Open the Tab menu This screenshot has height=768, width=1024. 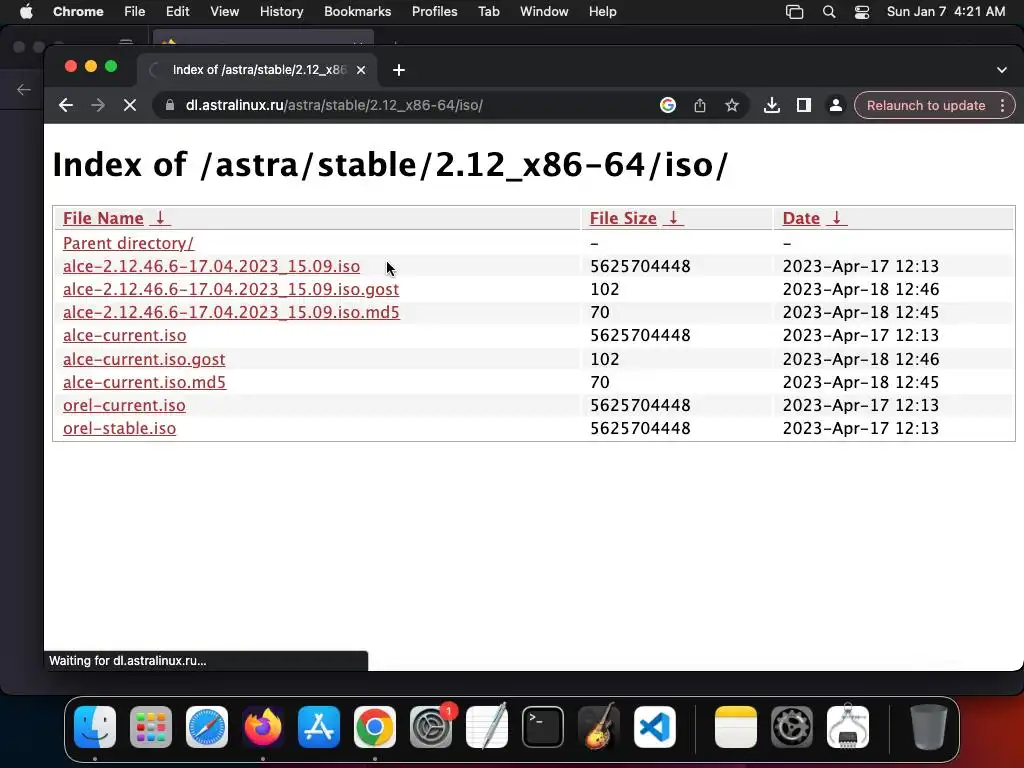[x=488, y=12]
